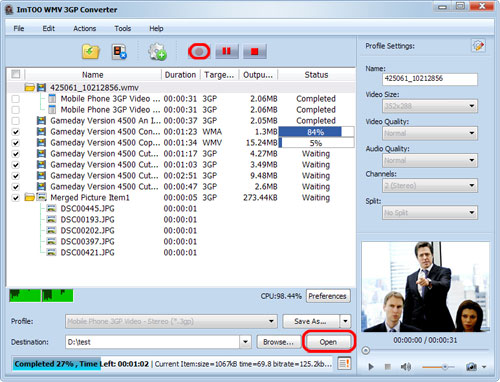Sort by the Name column header
The height and width of the screenshot is (382, 500).
[93, 75]
